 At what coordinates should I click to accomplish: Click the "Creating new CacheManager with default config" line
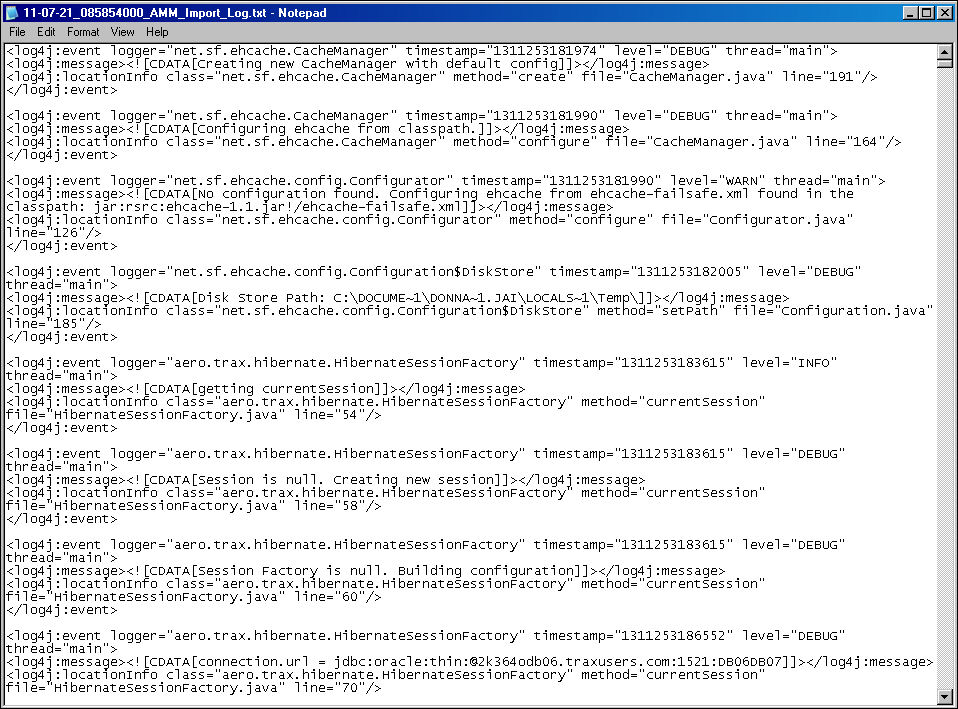(357, 64)
